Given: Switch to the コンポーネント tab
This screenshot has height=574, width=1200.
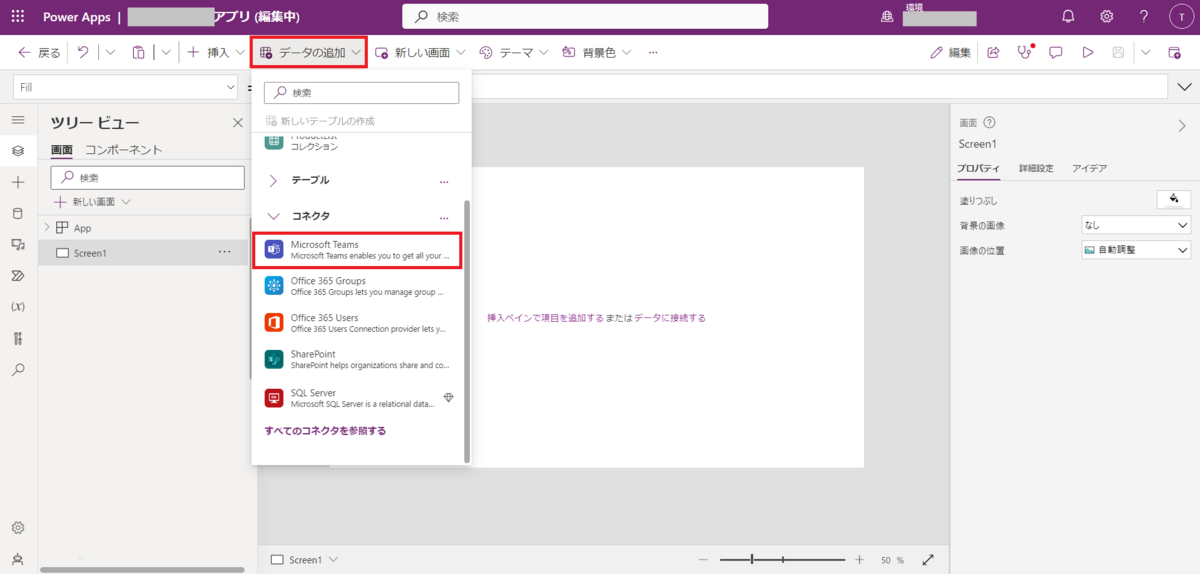Looking at the screenshot, I should click(x=124, y=150).
